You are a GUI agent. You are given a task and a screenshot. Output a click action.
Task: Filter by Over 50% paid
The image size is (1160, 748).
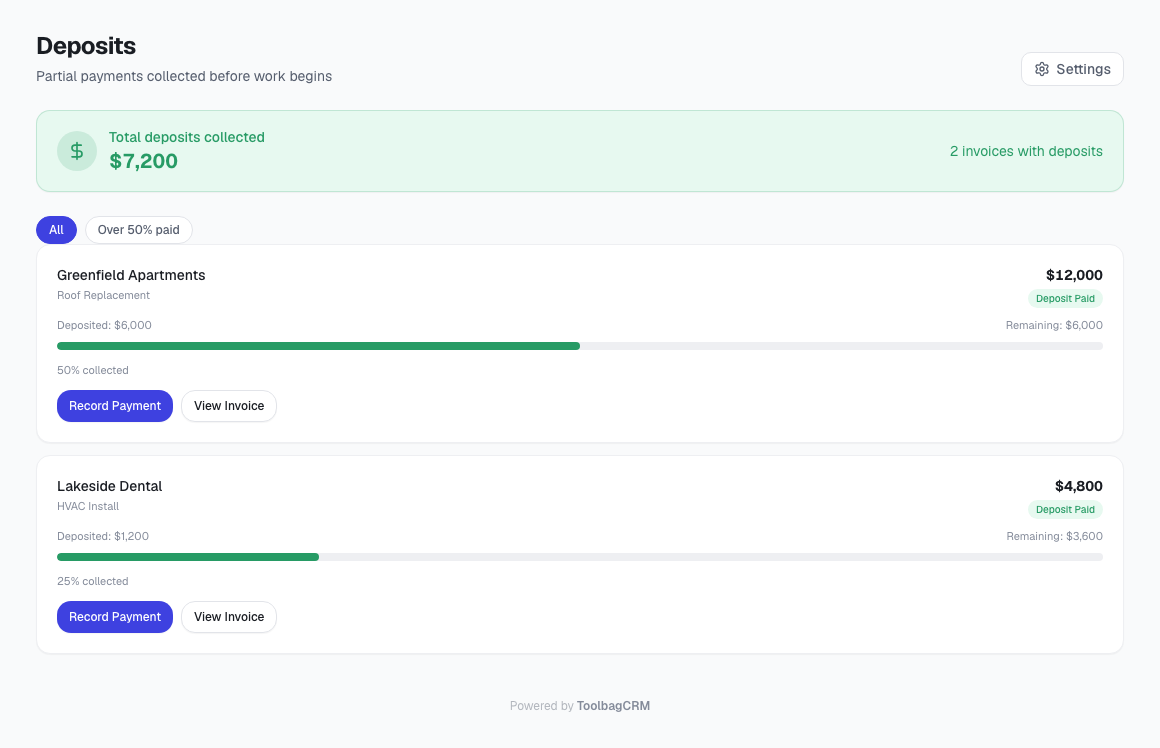(138, 230)
